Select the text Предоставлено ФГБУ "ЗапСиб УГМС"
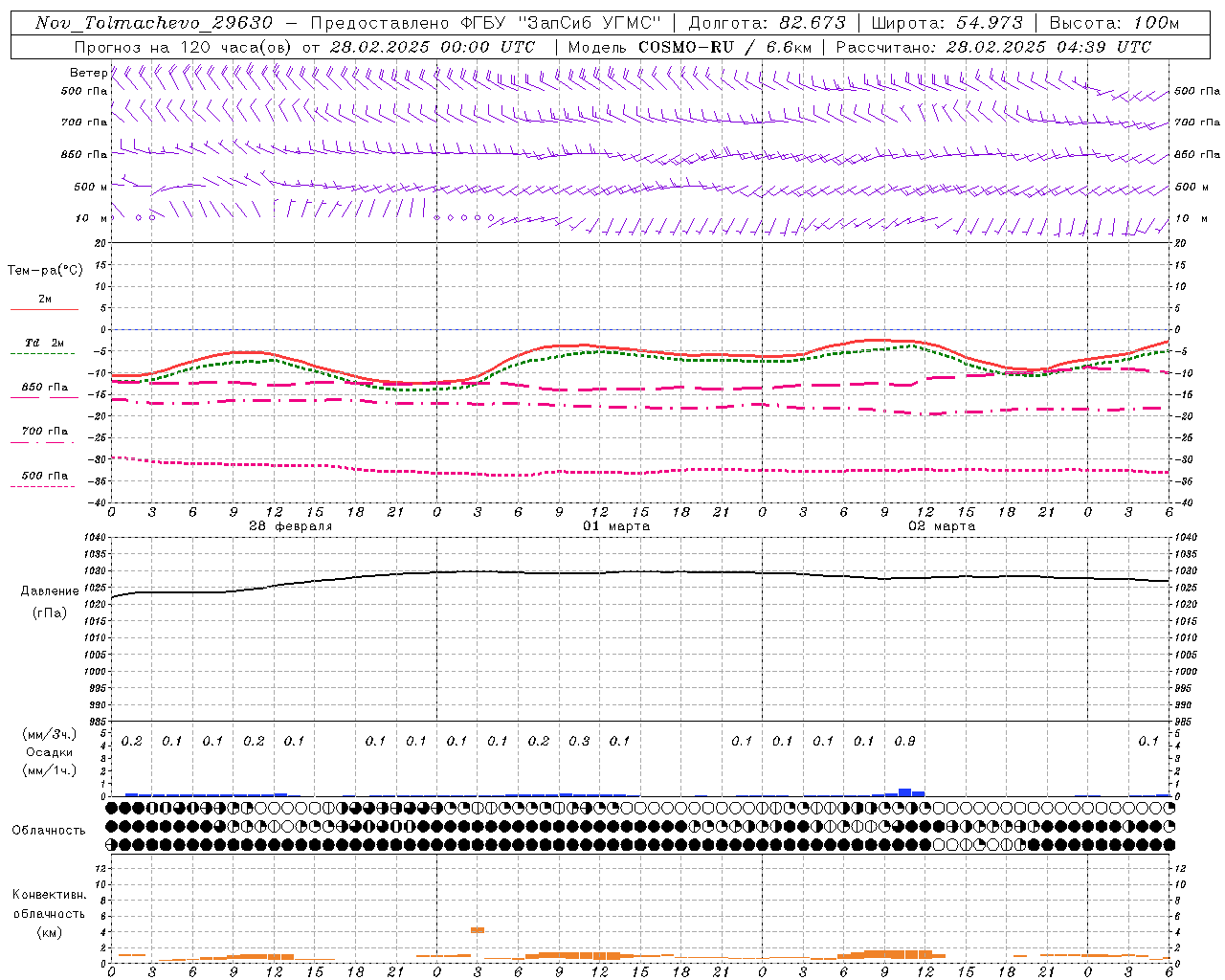The image size is (1225, 980). coord(486,23)
